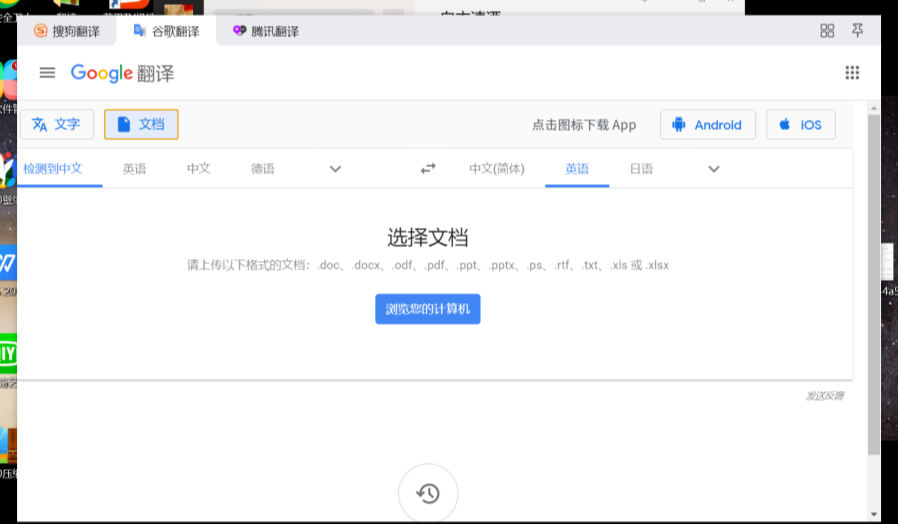The height and width of the screenshot is (524, 898).
Task: Click the Google 翻译 logo
Action: (x=122, y=73)
